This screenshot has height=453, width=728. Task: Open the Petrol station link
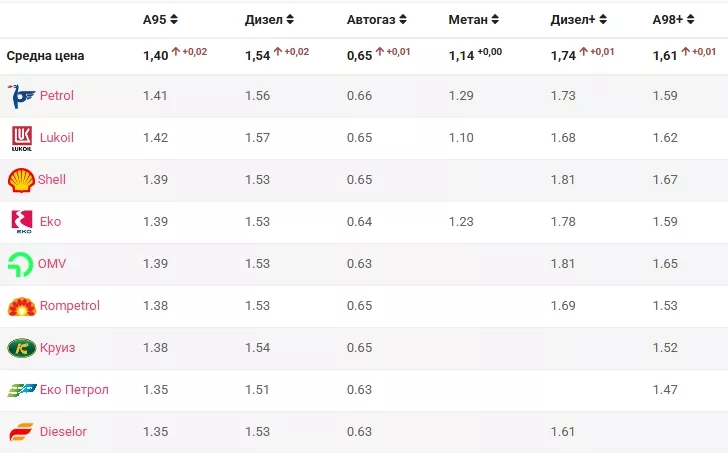56,96
